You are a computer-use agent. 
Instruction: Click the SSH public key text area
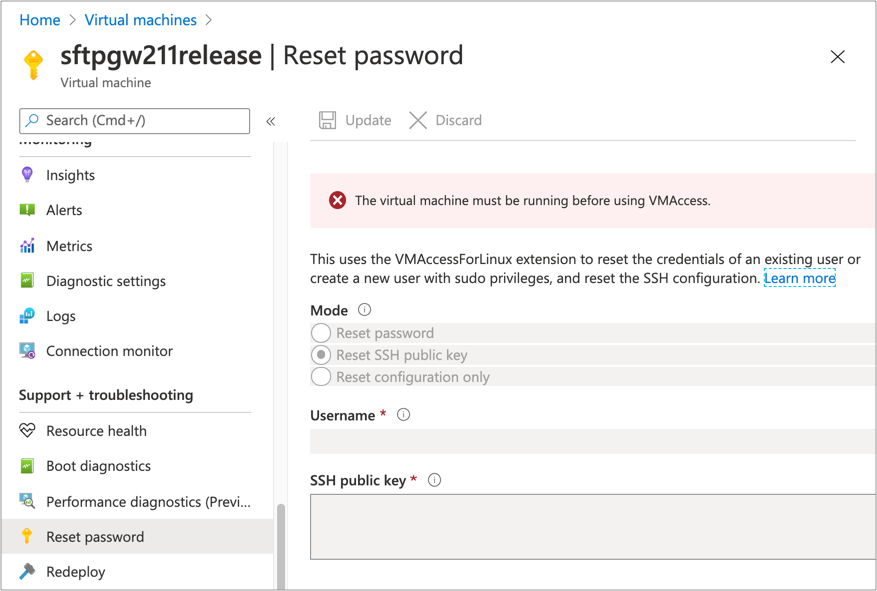(593, 526)
